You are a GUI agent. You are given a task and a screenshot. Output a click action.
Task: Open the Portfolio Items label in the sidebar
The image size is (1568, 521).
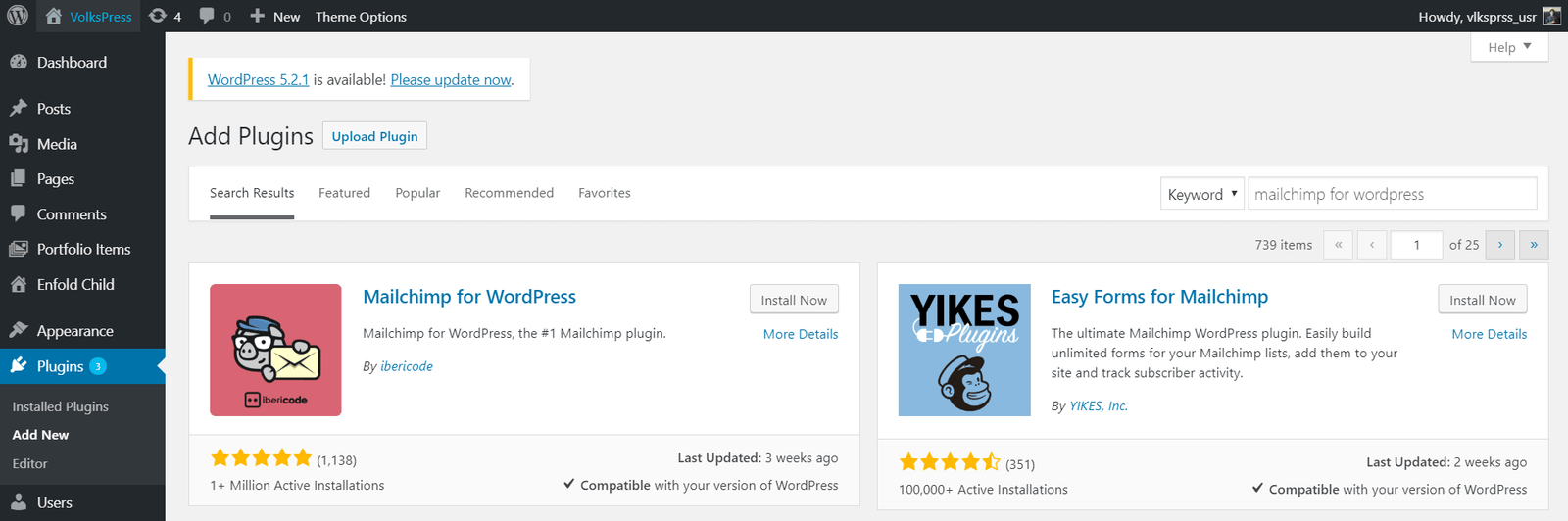coord(83,249)
